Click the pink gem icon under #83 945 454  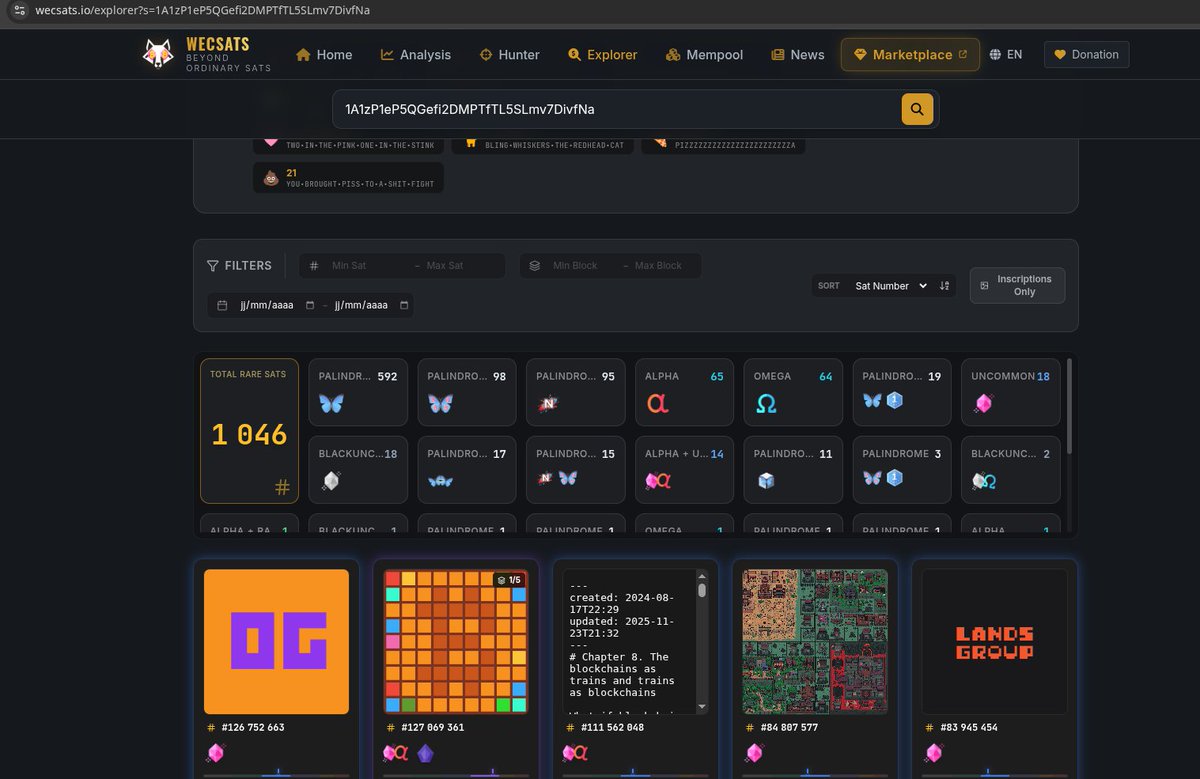tap(933, 753)
